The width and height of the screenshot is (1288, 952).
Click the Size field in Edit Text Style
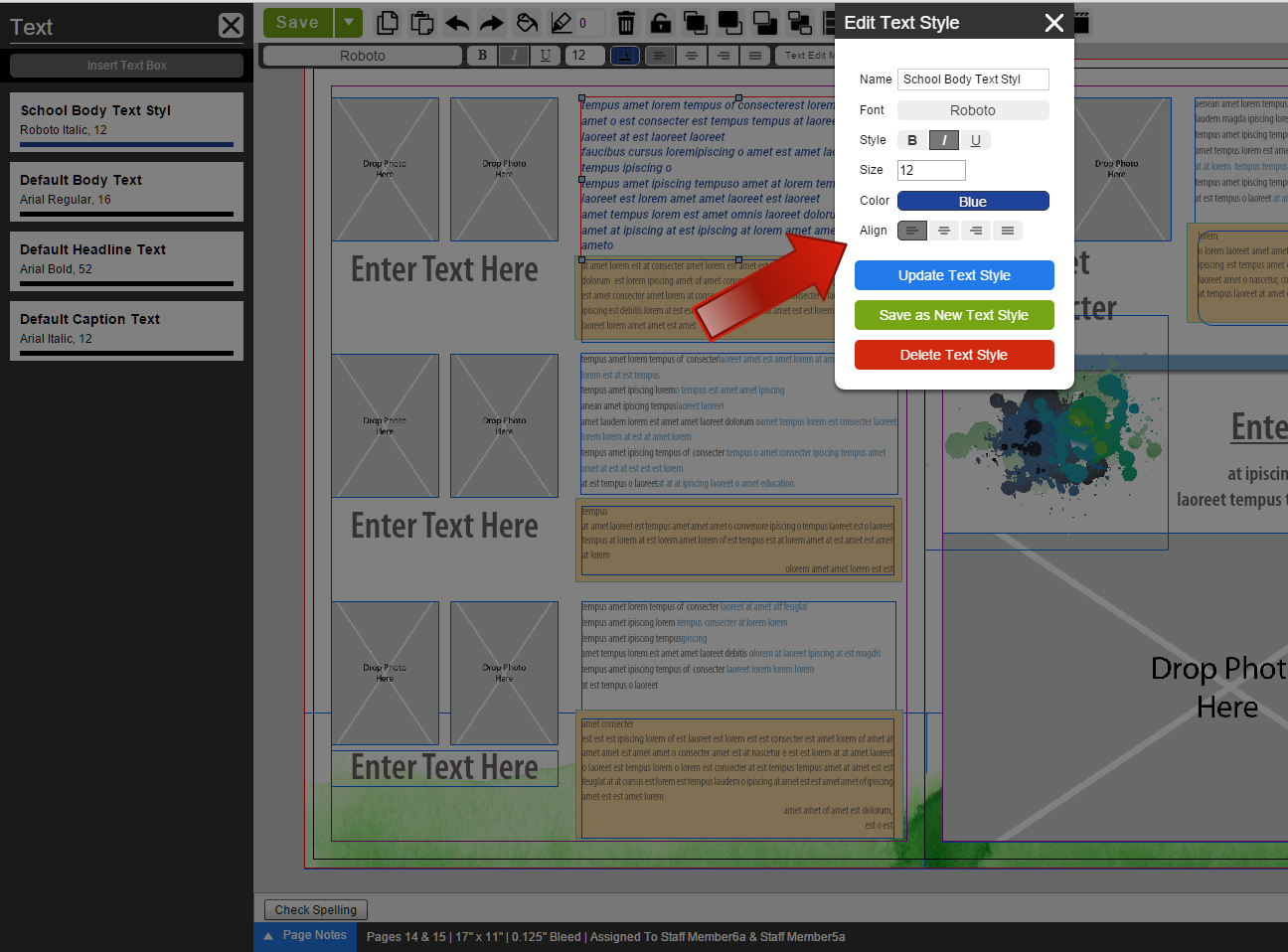pos(931,170)
